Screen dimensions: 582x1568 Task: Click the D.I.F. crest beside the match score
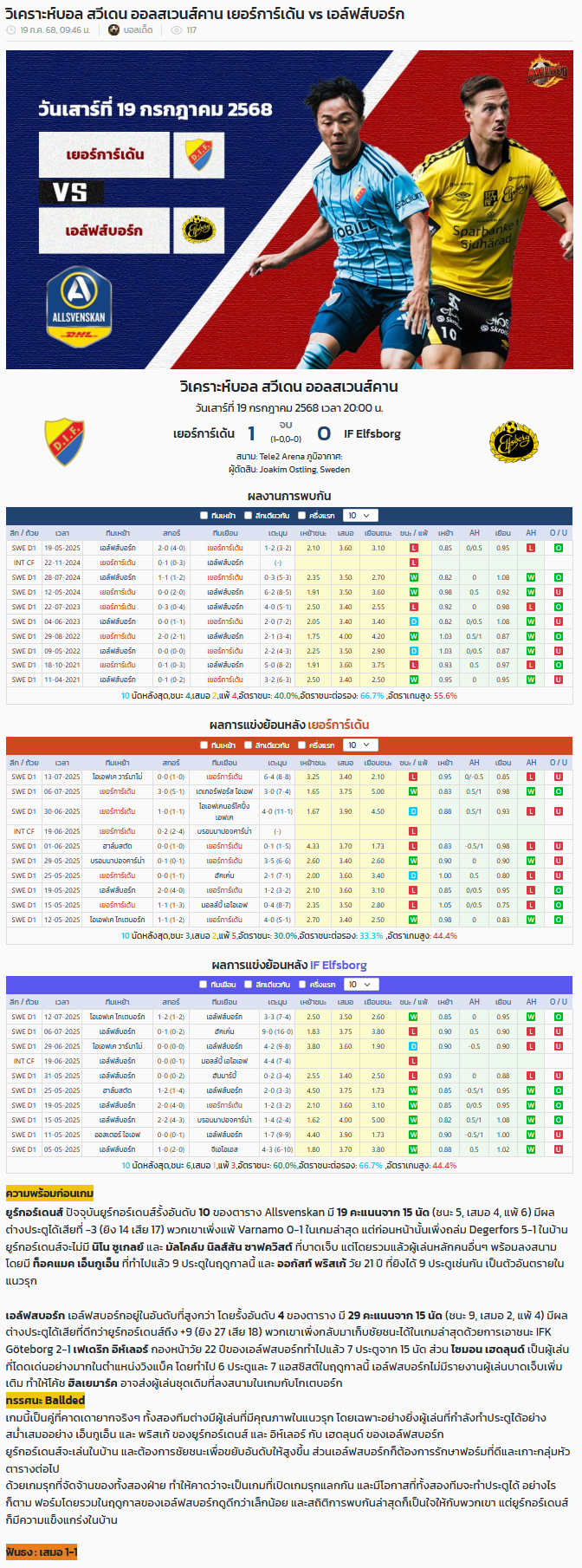click(x=64, y=441)
